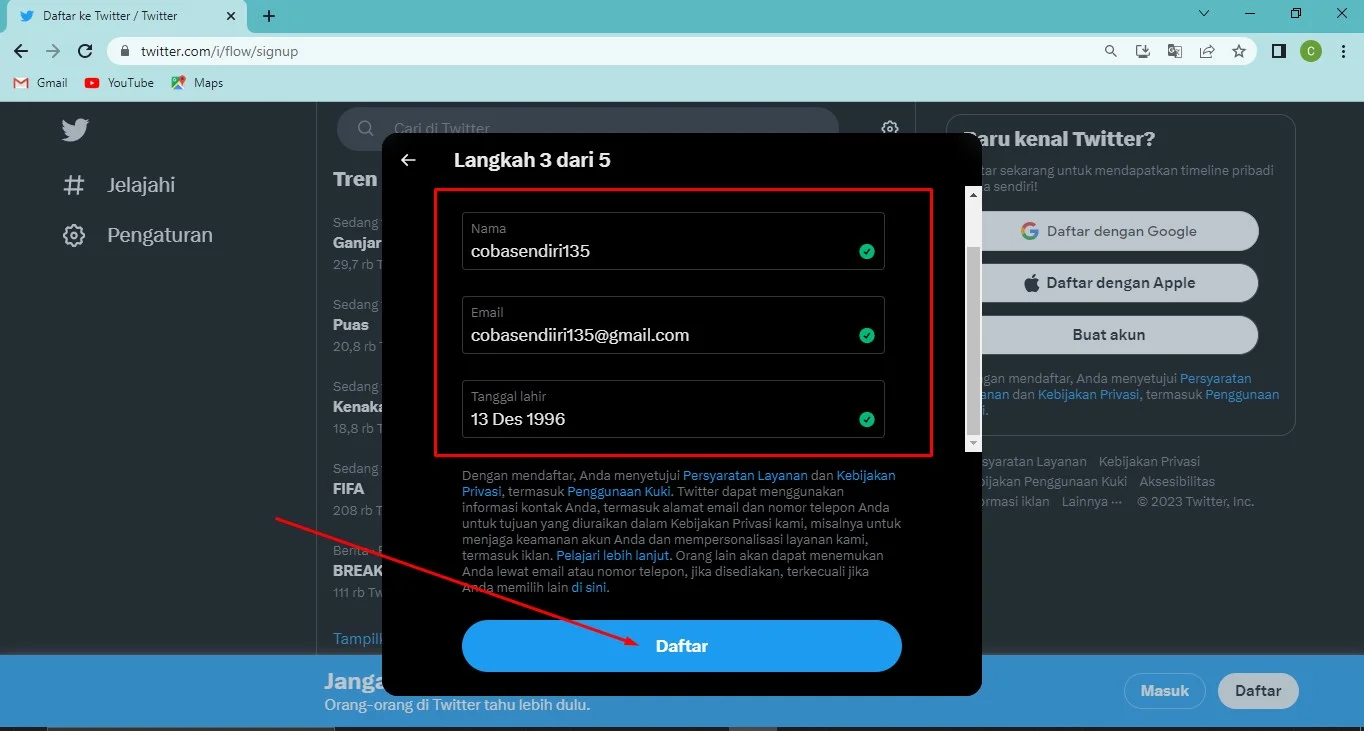The height and width of the screenshot is (731, 1364).
Task: Click the share page icon in address bar
Action: tap(1207, 51)
